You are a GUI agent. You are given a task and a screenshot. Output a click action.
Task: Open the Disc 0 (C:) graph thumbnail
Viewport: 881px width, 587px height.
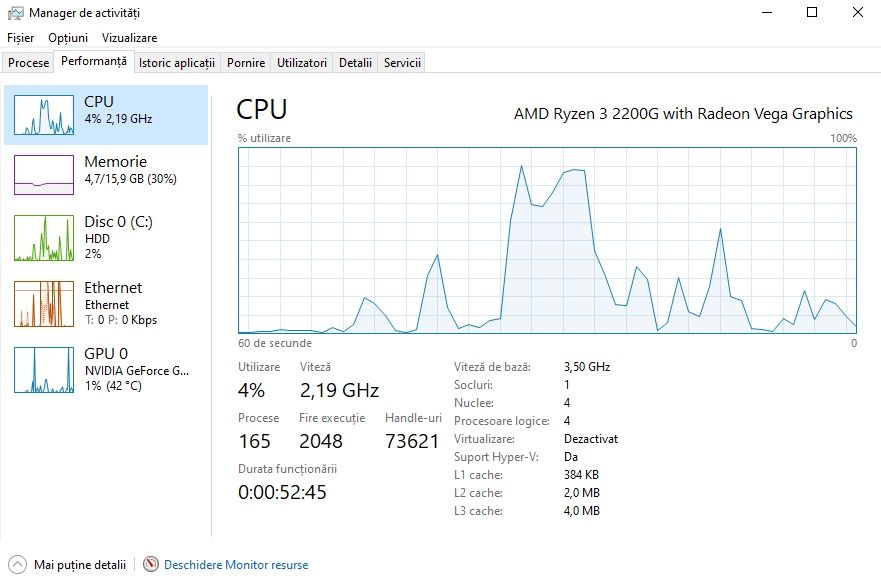44,237
